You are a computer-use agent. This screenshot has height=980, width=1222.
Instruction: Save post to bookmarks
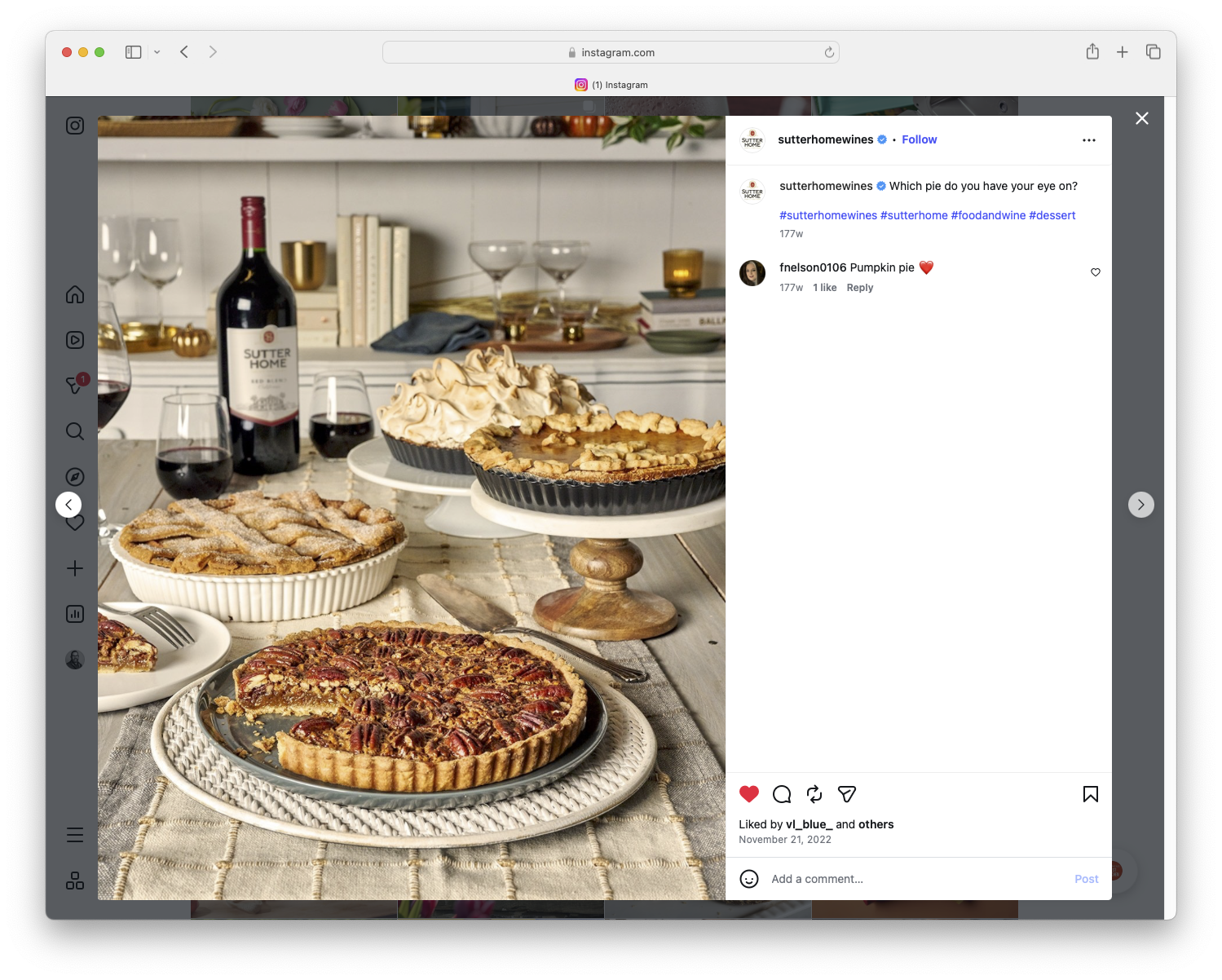[x=1090, y=793]
